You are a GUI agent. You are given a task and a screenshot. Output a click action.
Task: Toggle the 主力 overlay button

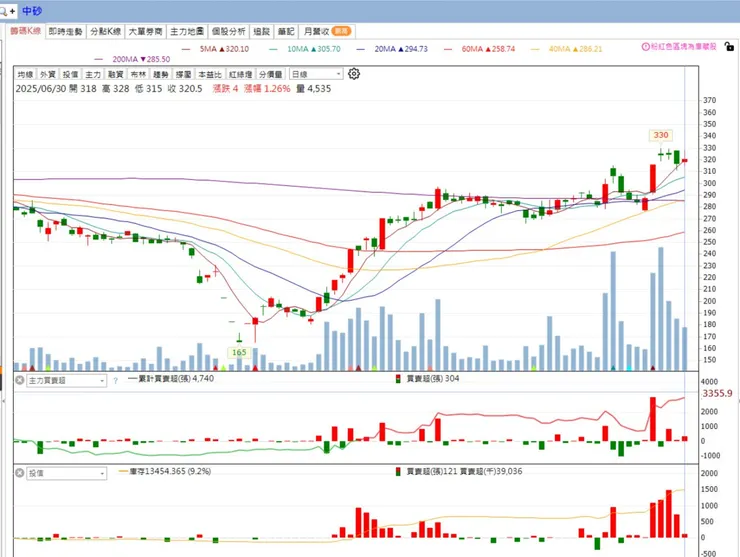pyautogui.click(x=93, y=74)
